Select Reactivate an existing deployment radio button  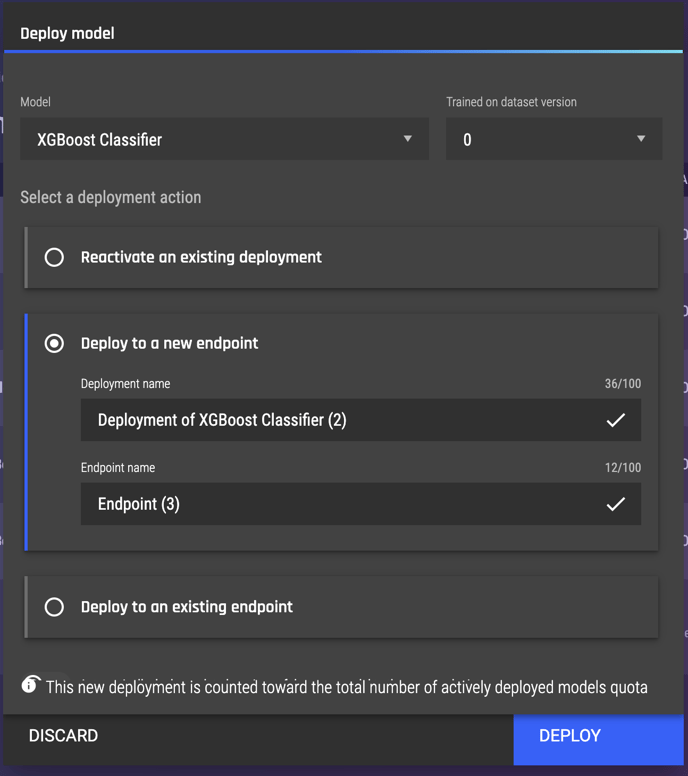pyautogui.click(x=54, y=257)
